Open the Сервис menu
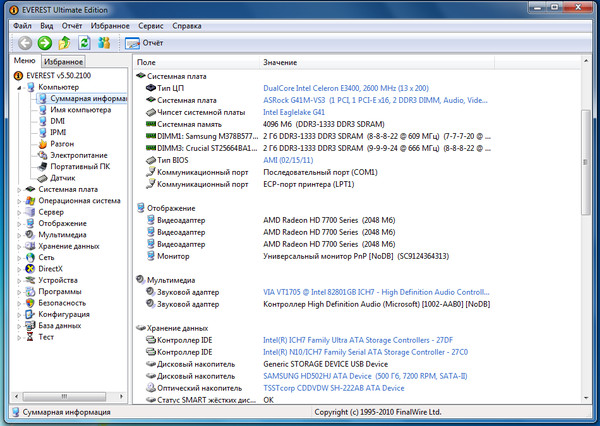 151,26
